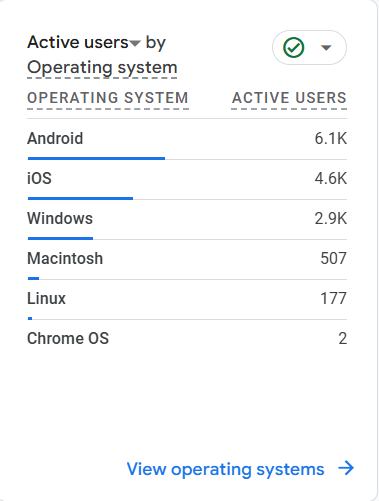Image resolution: width=379 pixels, height=501 pixels.
Task: Click the 6.1K Android user count
Action: point(331,139)
